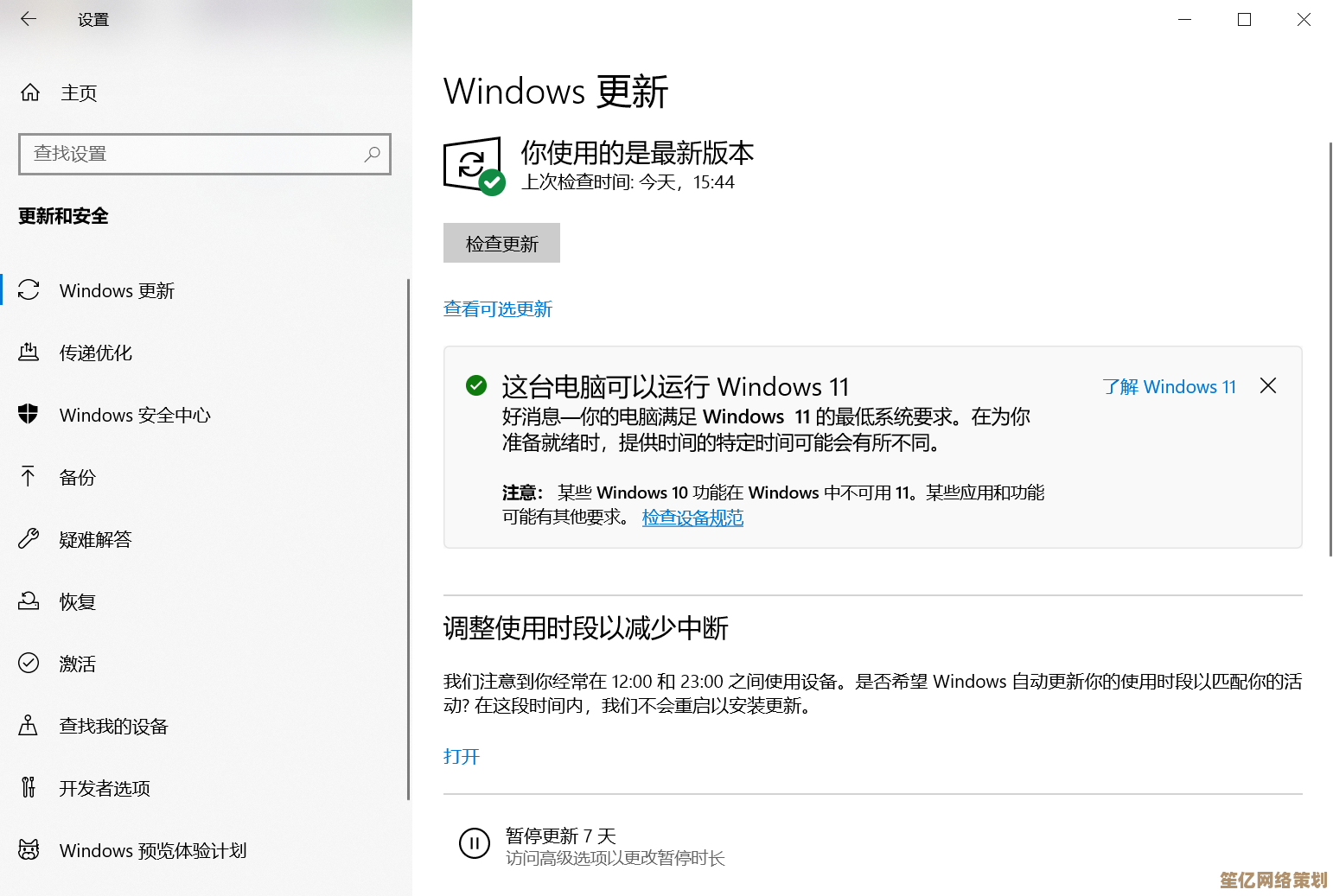Image resolution: width=1333 pixels, height=896 pixels.
Task: Click 打开 to adjust active hours
Action: pyautogui.click(x=461, y=756)
